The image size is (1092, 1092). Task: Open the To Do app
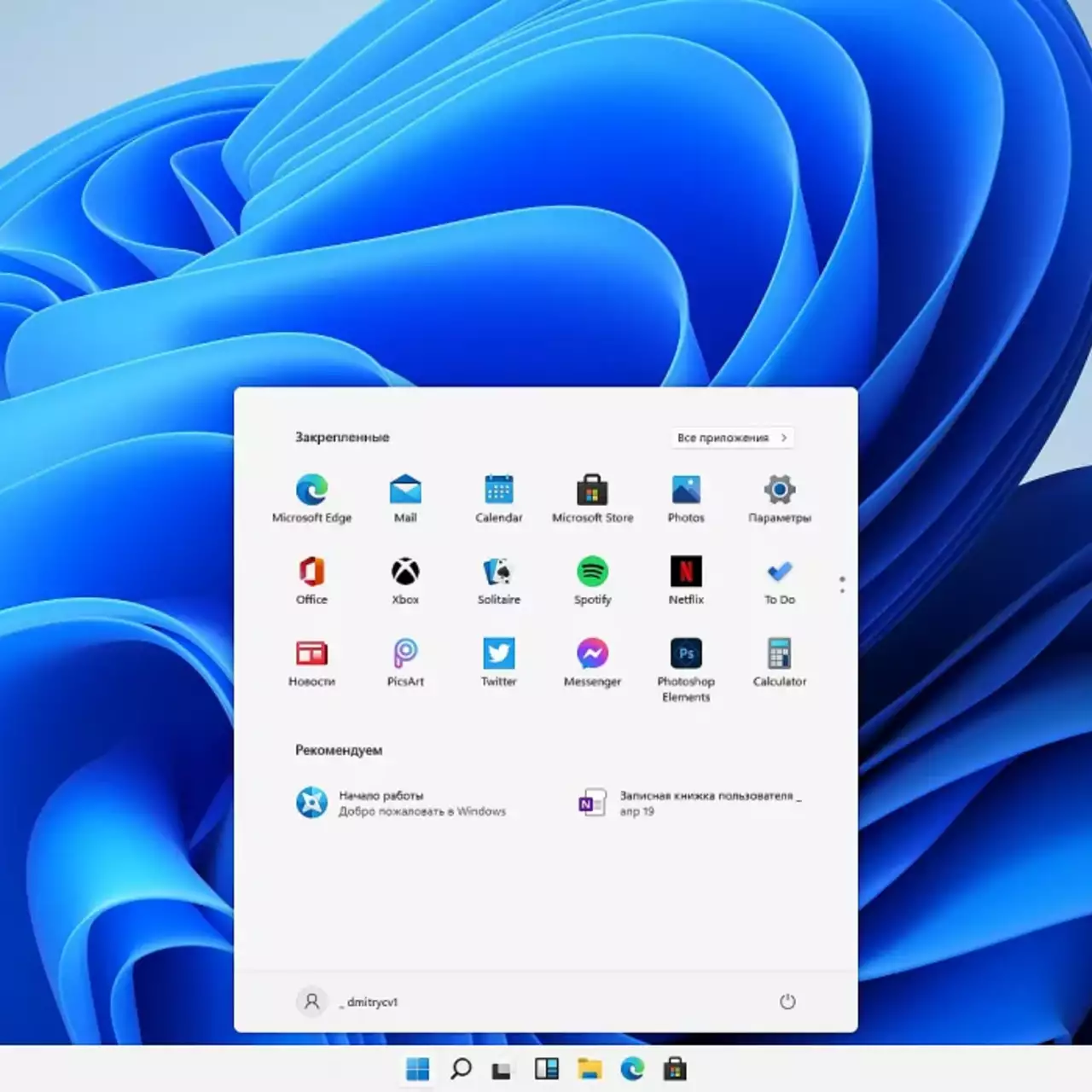(780, 580)
